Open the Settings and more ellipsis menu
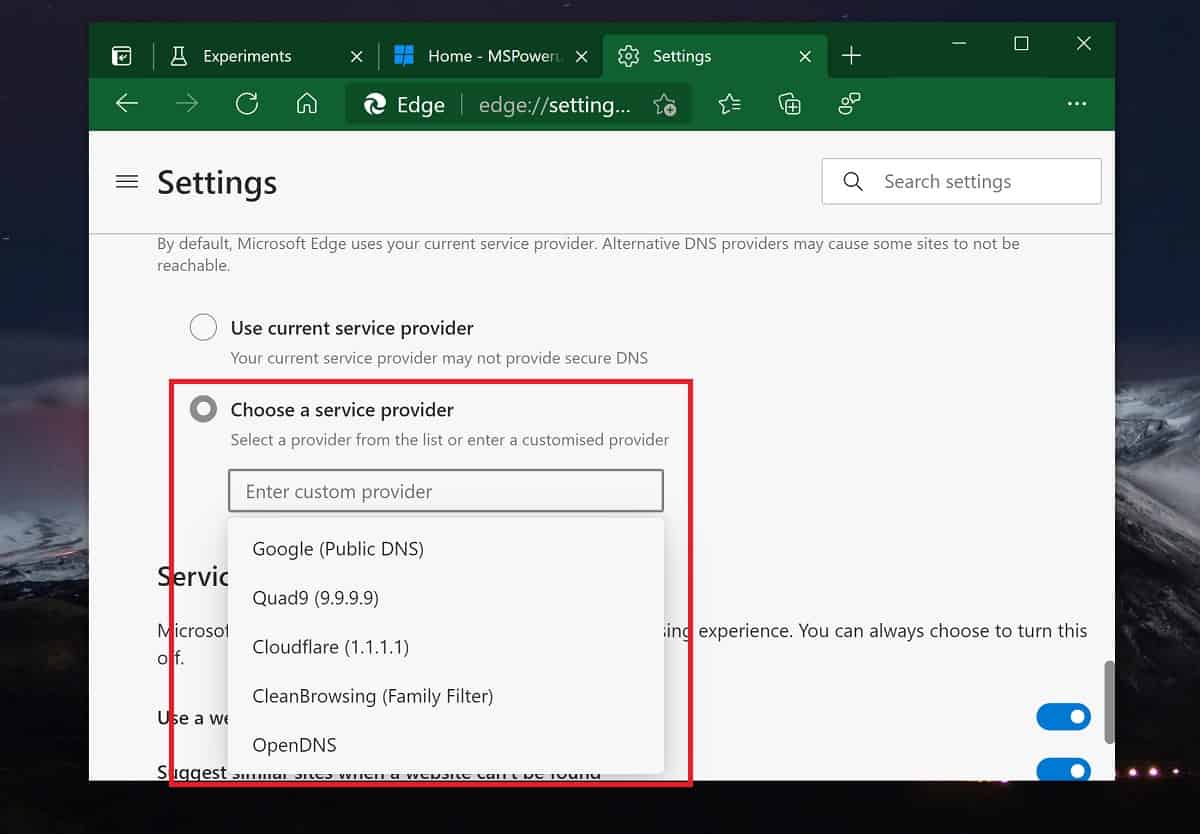The width and height of the screenshot is (1200, 834). click(1076, 104)
